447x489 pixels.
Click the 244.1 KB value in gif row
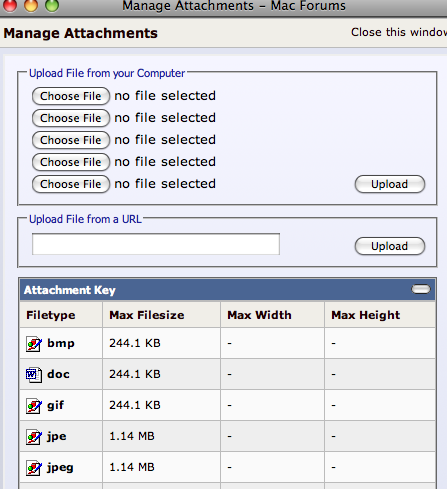135,405
